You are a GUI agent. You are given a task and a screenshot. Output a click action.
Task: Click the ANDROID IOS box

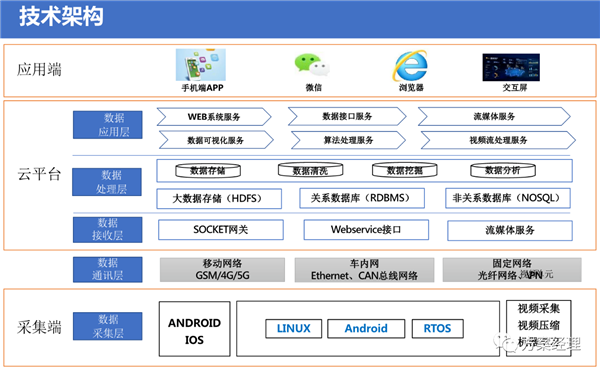[194, 329]
